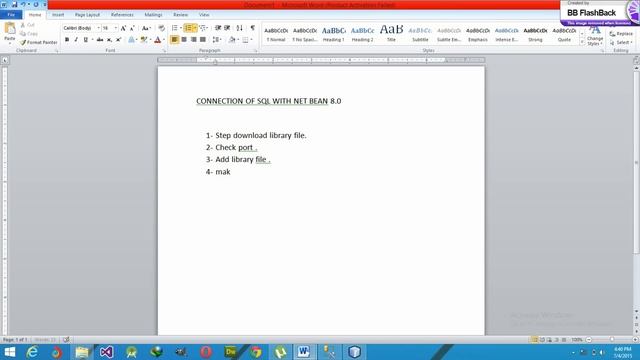Apply the red font color

tap(158, 40)
